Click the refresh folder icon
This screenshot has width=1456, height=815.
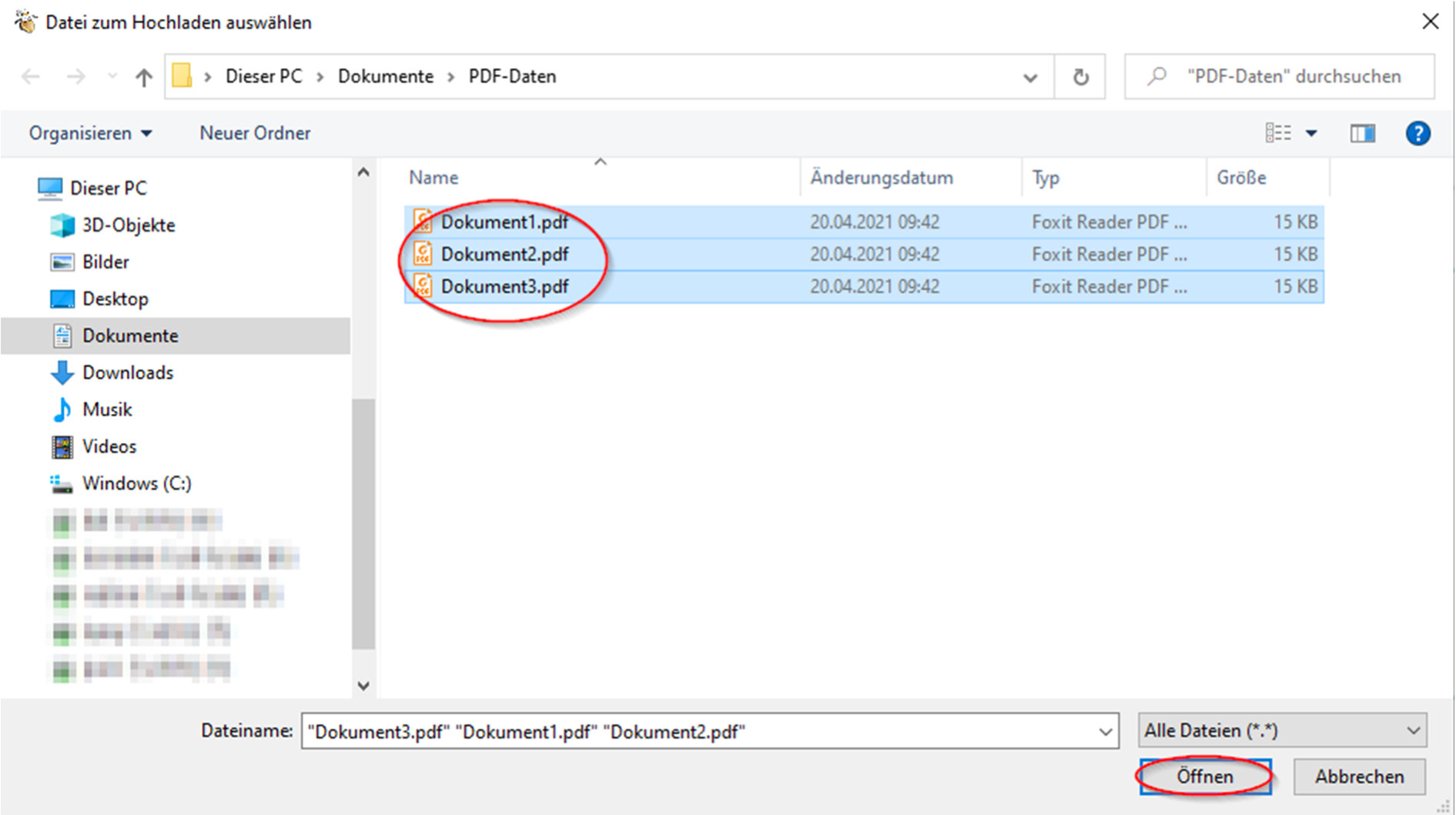pyautogui.click(x=1080, y=77)
